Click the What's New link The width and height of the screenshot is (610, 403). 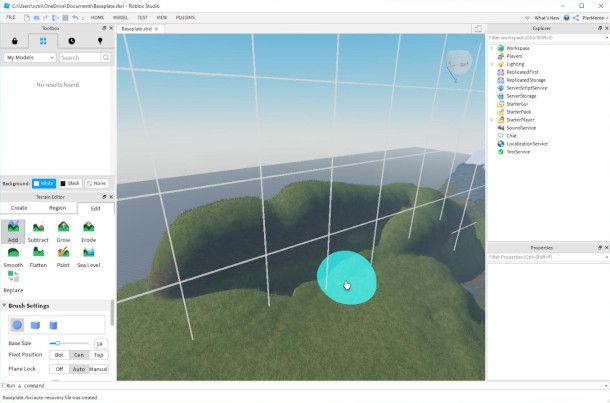tap(547, 18)
